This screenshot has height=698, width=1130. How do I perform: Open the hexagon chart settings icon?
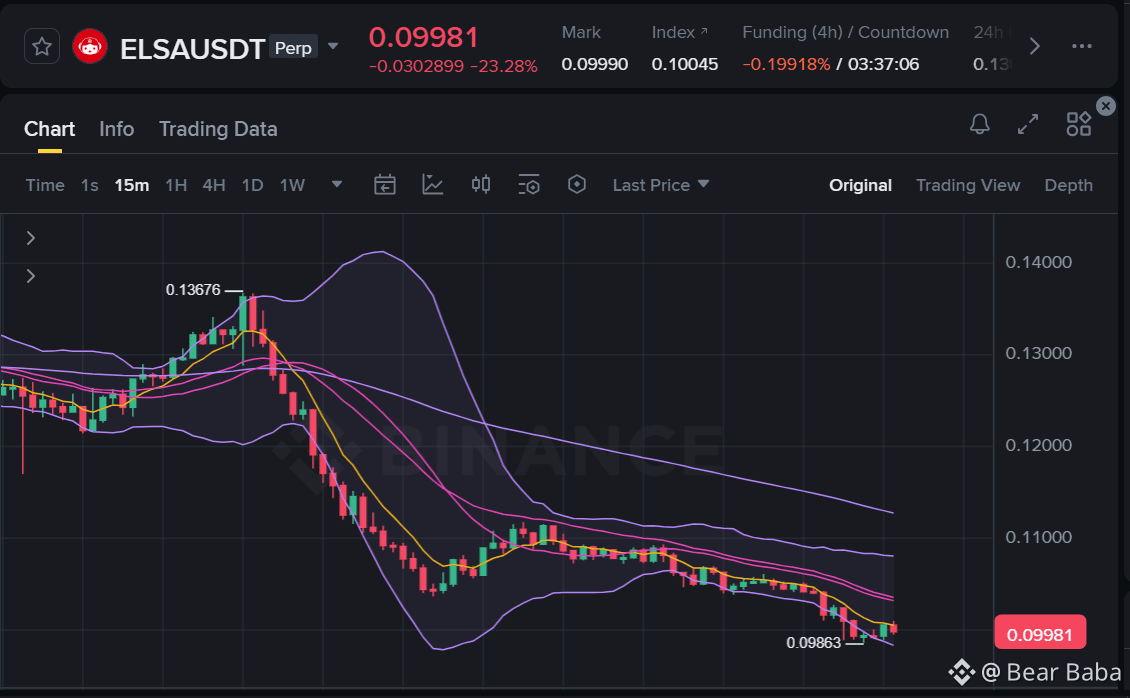577,184
